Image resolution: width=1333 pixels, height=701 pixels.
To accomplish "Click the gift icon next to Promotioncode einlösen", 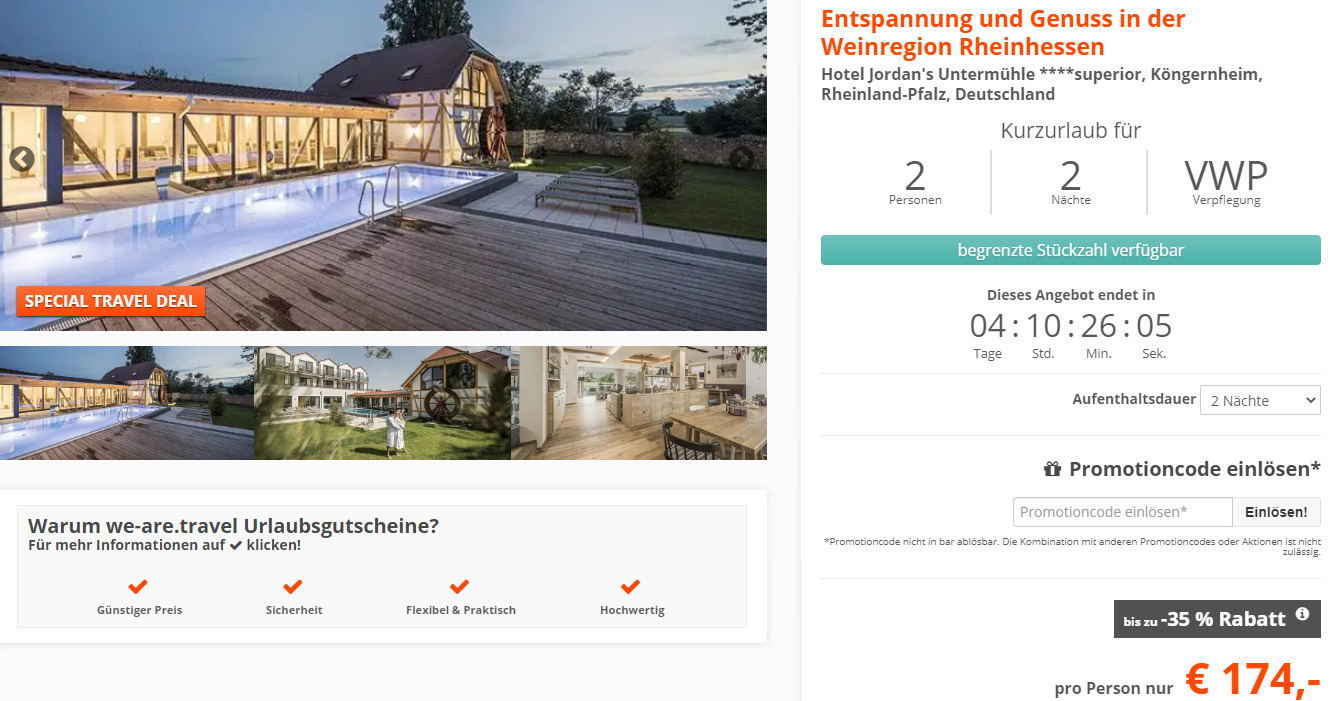I will (1052, 469).
